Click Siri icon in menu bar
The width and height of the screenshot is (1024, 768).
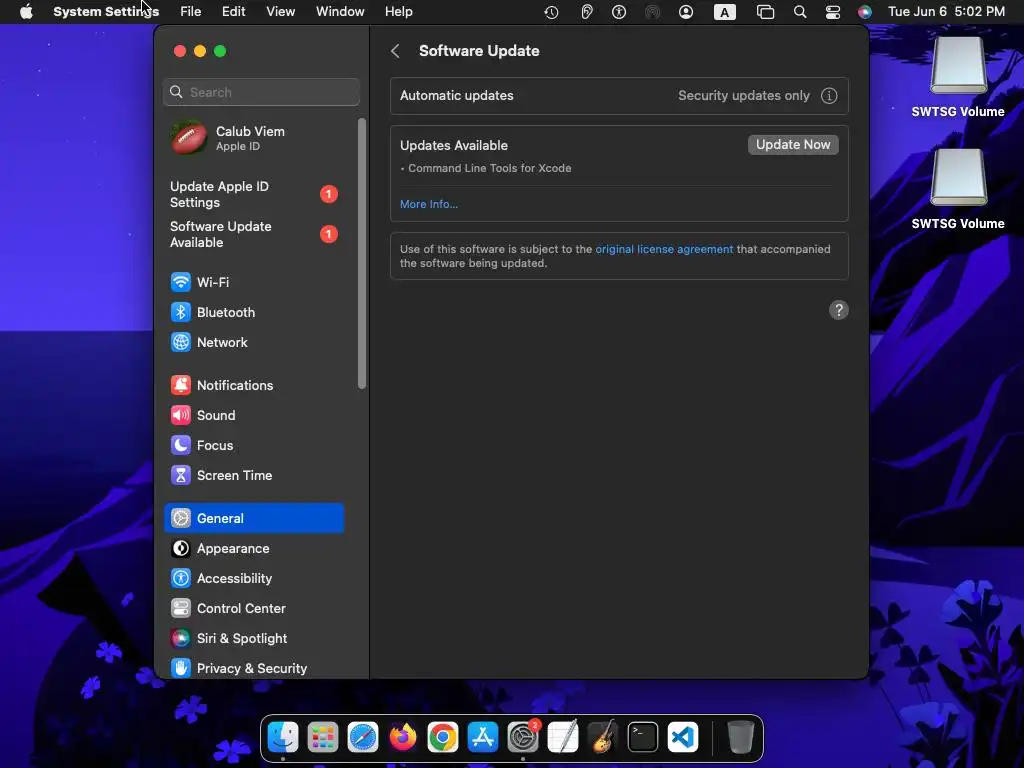tap(865, 12)
